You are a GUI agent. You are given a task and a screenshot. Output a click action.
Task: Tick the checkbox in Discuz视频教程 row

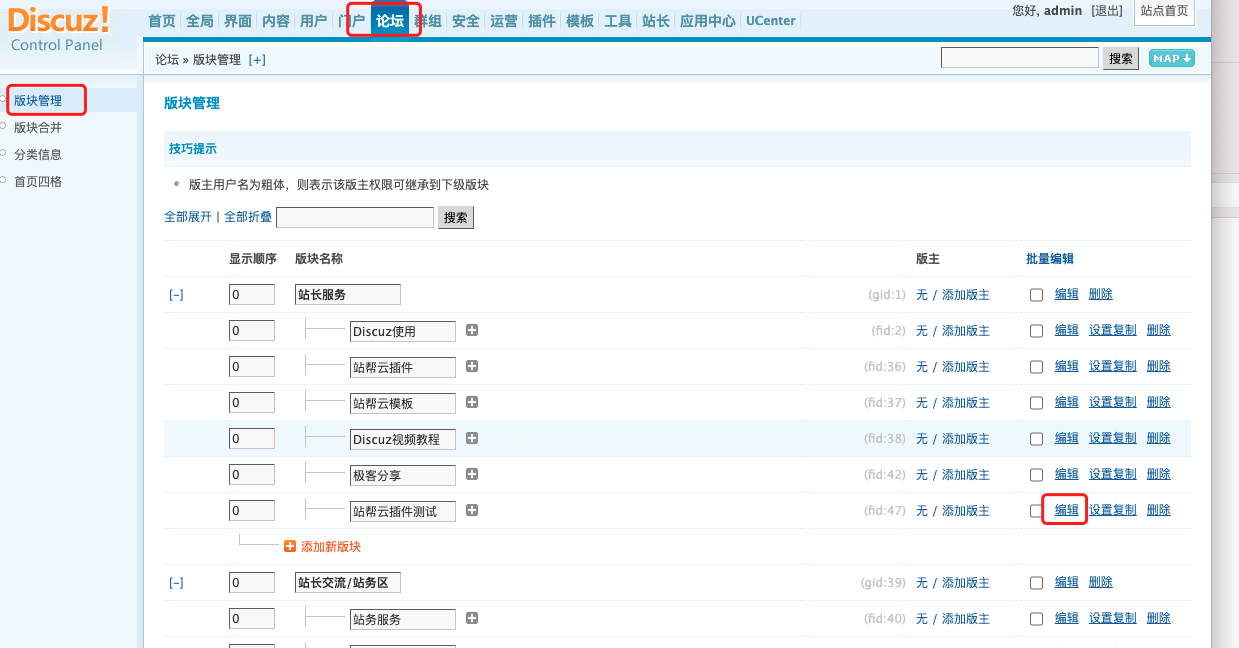tap(1036, 439)
